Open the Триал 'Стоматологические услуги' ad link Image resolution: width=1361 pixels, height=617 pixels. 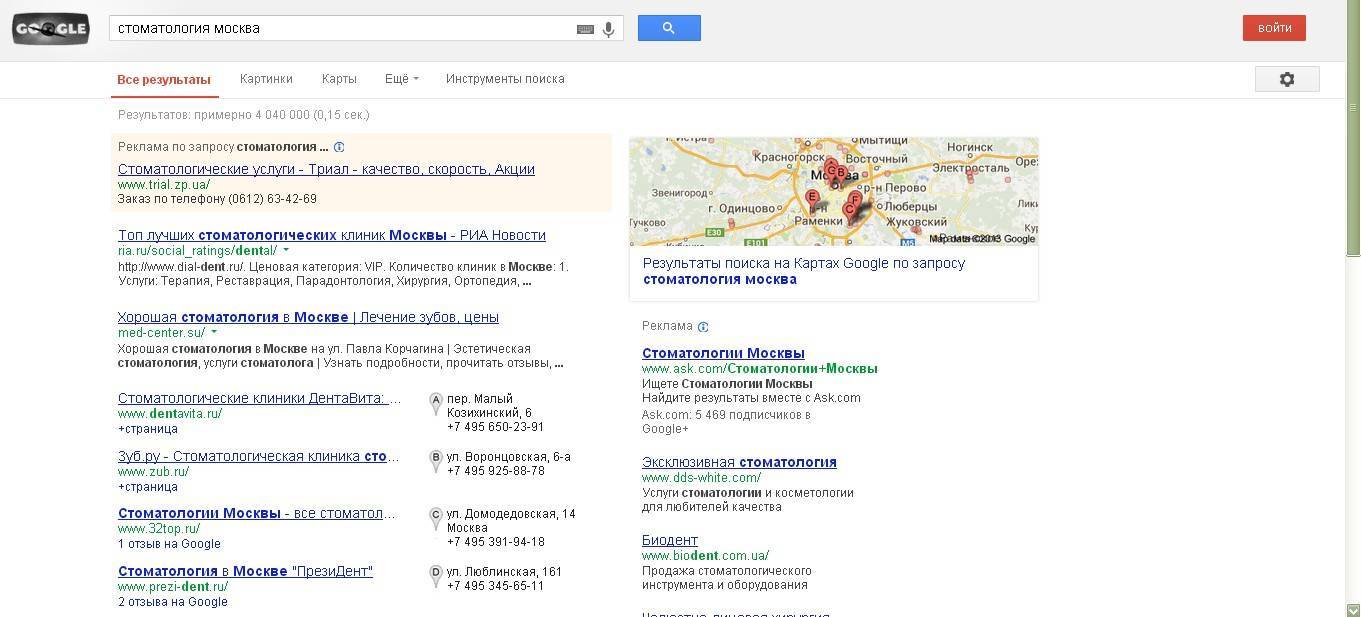(326, 169)
